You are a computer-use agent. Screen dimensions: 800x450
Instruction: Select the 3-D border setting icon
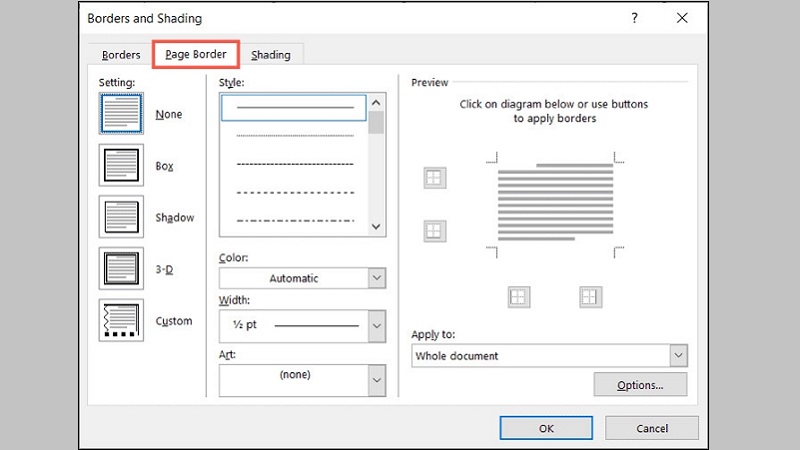121,269
